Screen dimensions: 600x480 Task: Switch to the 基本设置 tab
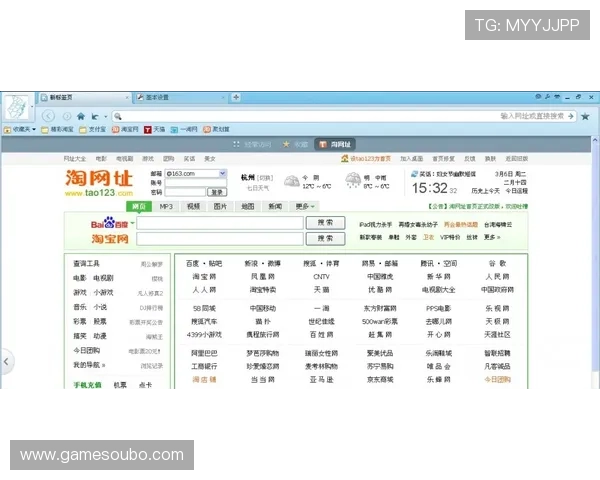[181, 98]
